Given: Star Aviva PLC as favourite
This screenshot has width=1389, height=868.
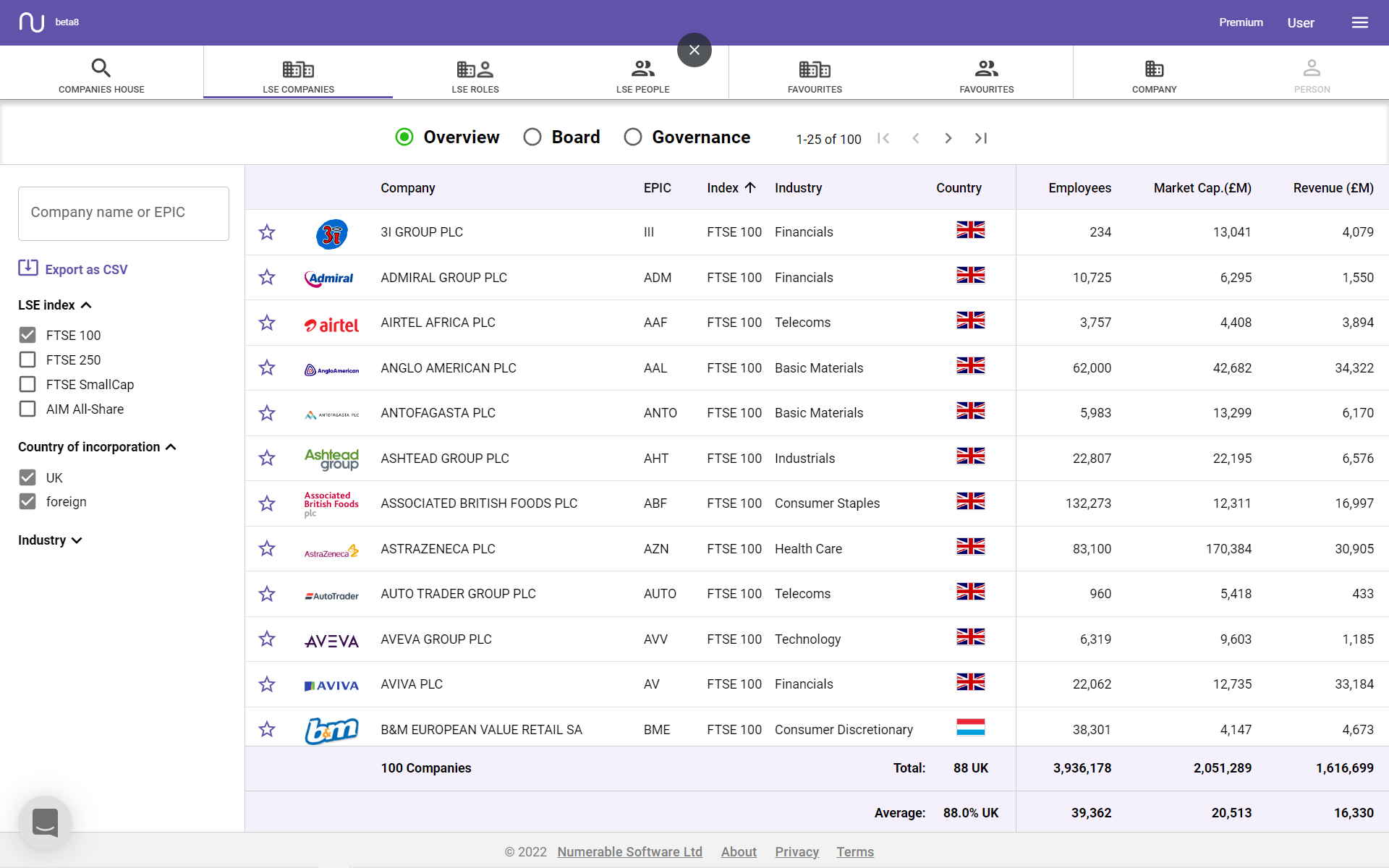Looking at the screenshot, I should (x=267, y=684).
